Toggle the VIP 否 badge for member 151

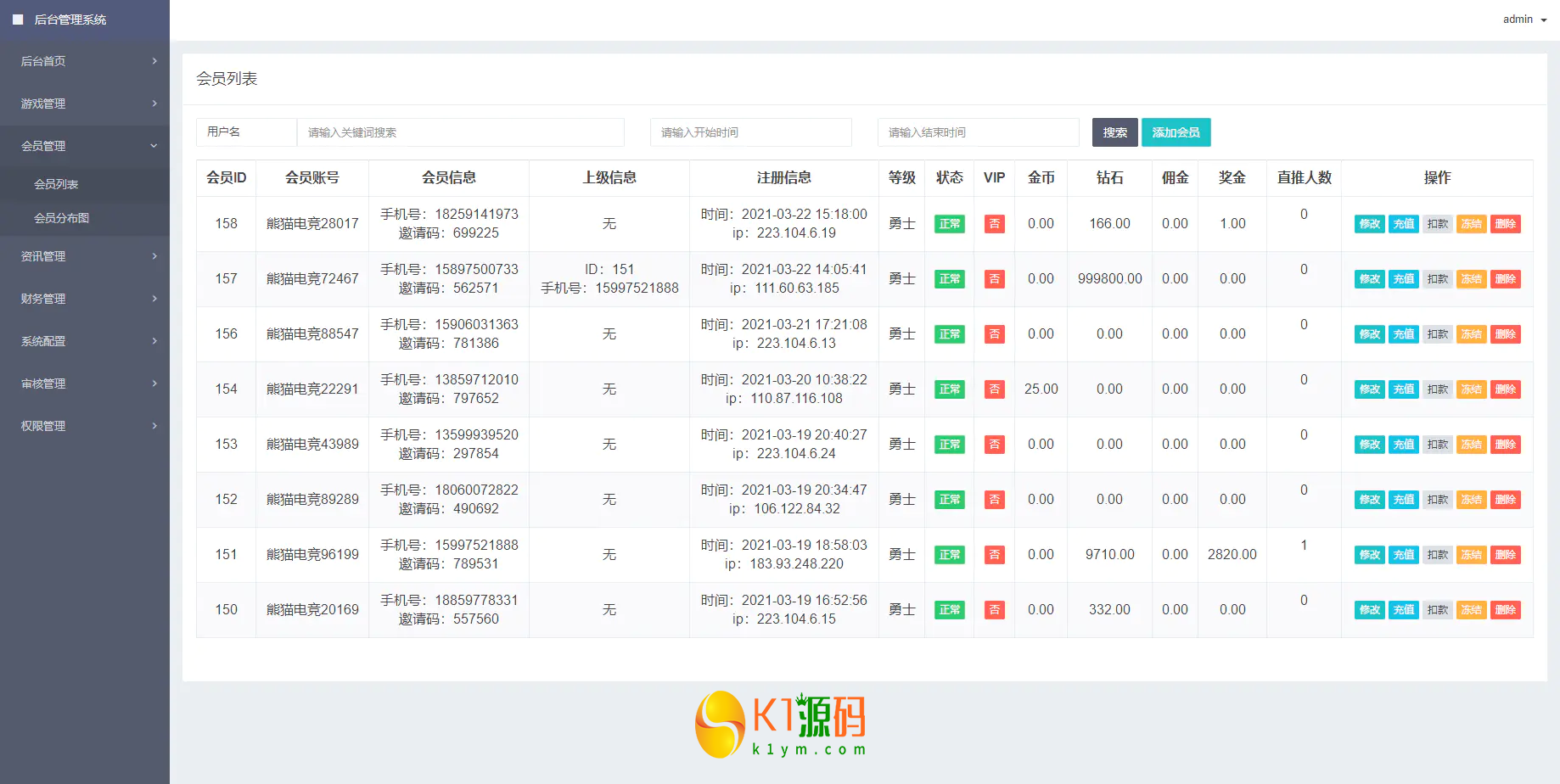[994, 555]
